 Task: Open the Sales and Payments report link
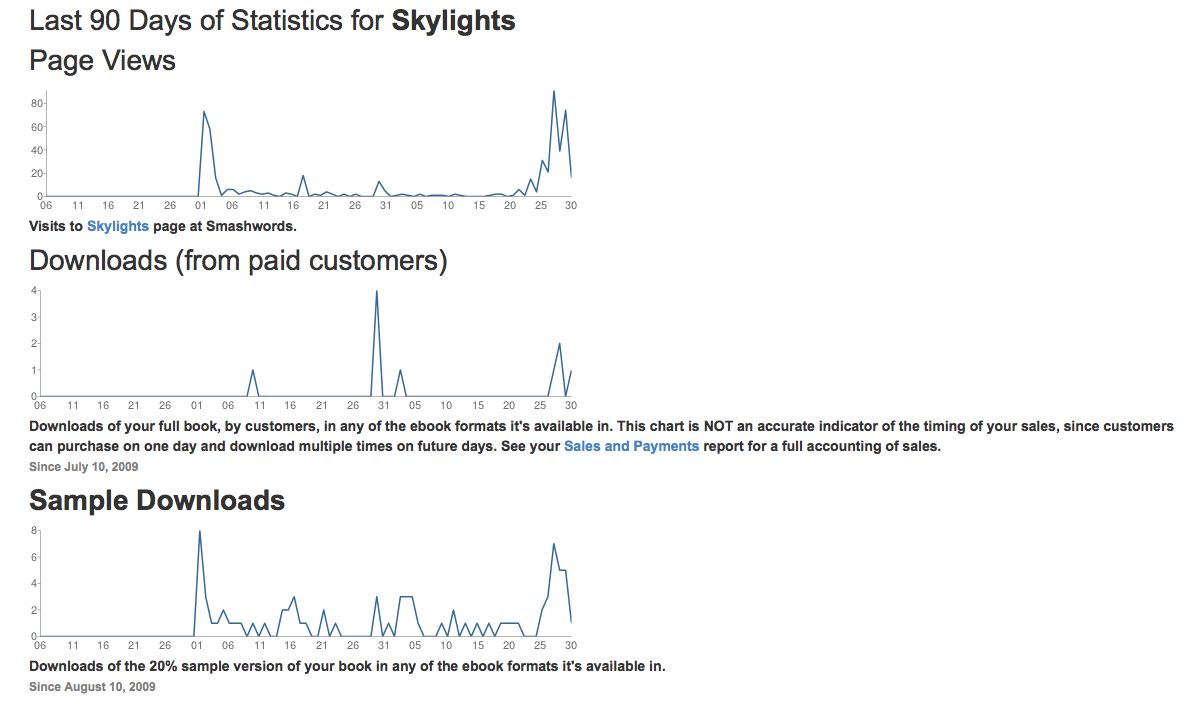click(x=631, y=446)
